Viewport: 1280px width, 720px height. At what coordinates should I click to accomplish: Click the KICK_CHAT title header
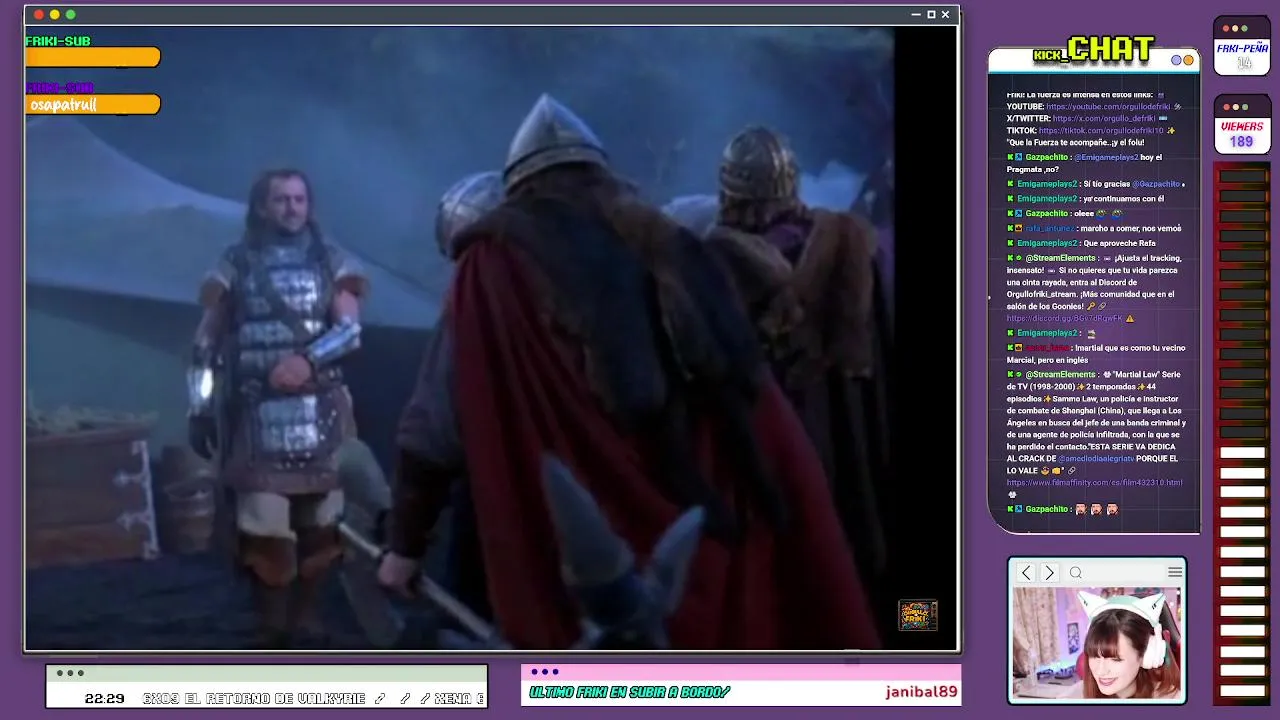pyautogui.click(x=1093, y=49)
